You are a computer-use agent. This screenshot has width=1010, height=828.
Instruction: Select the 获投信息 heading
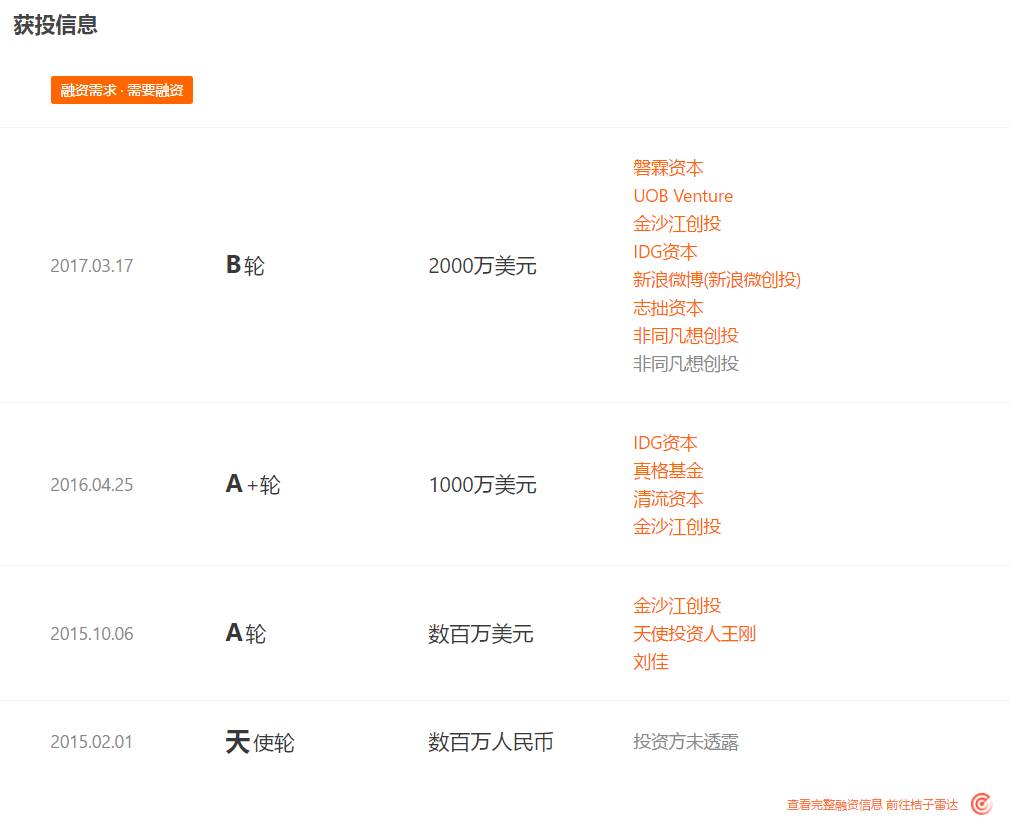(x=55, y=24)
